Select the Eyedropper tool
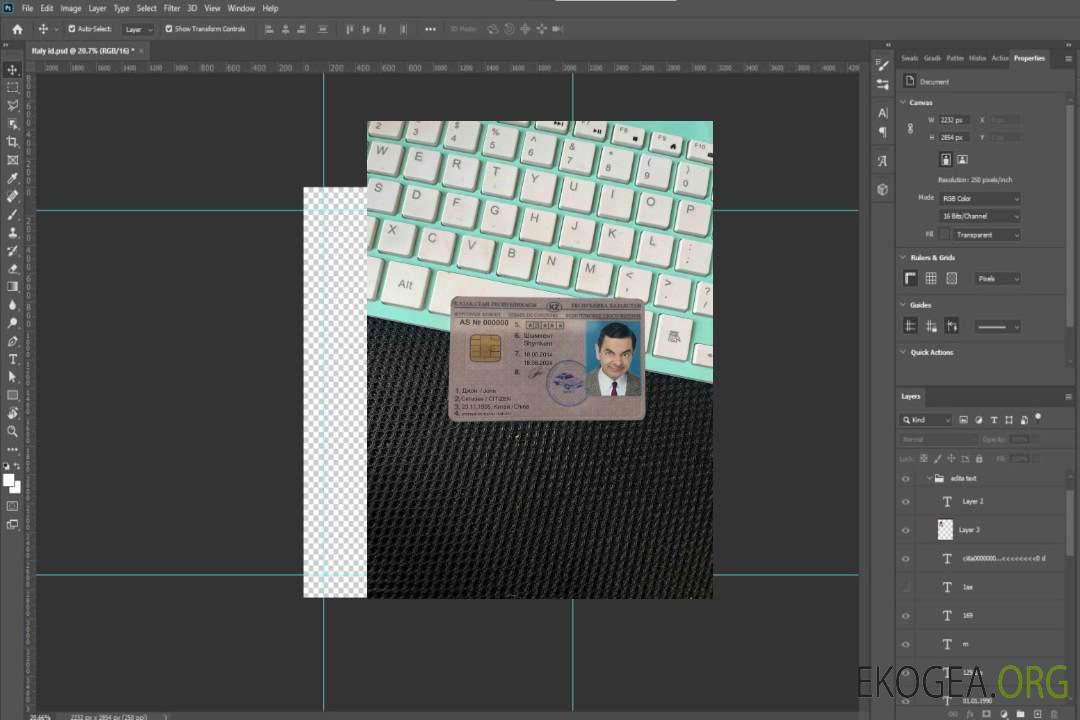This screenshot has height=720, width=1080. (x=12, y=178)
